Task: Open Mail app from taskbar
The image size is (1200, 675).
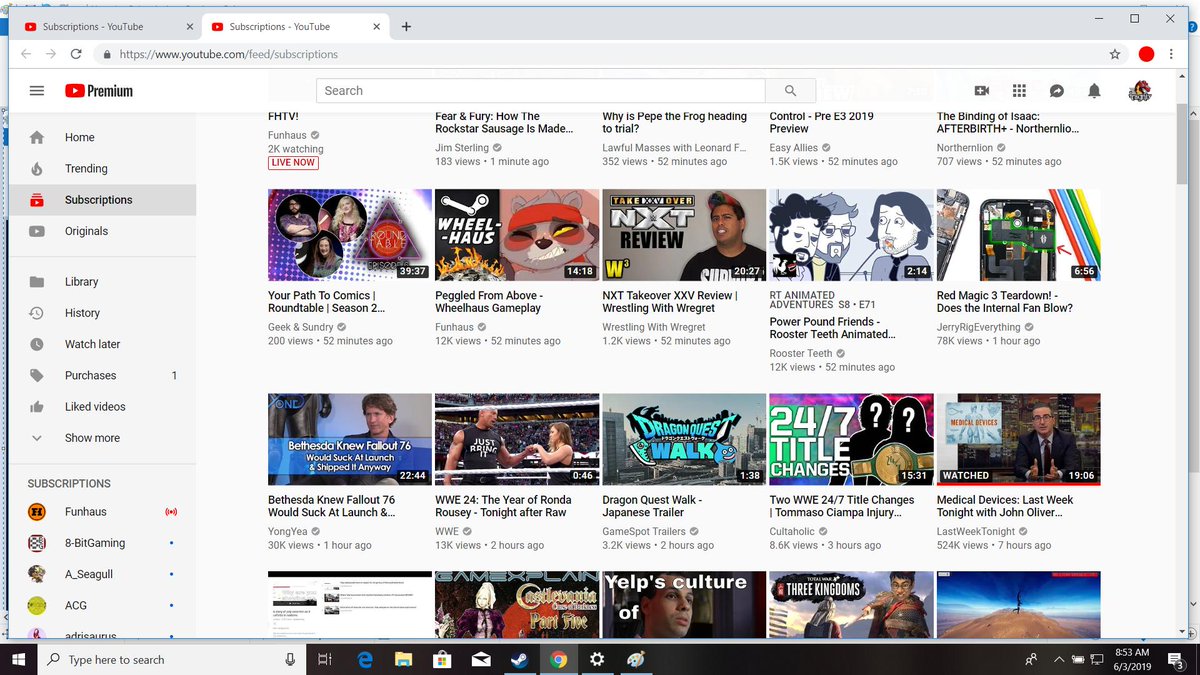Action: (x=481, y=659)
